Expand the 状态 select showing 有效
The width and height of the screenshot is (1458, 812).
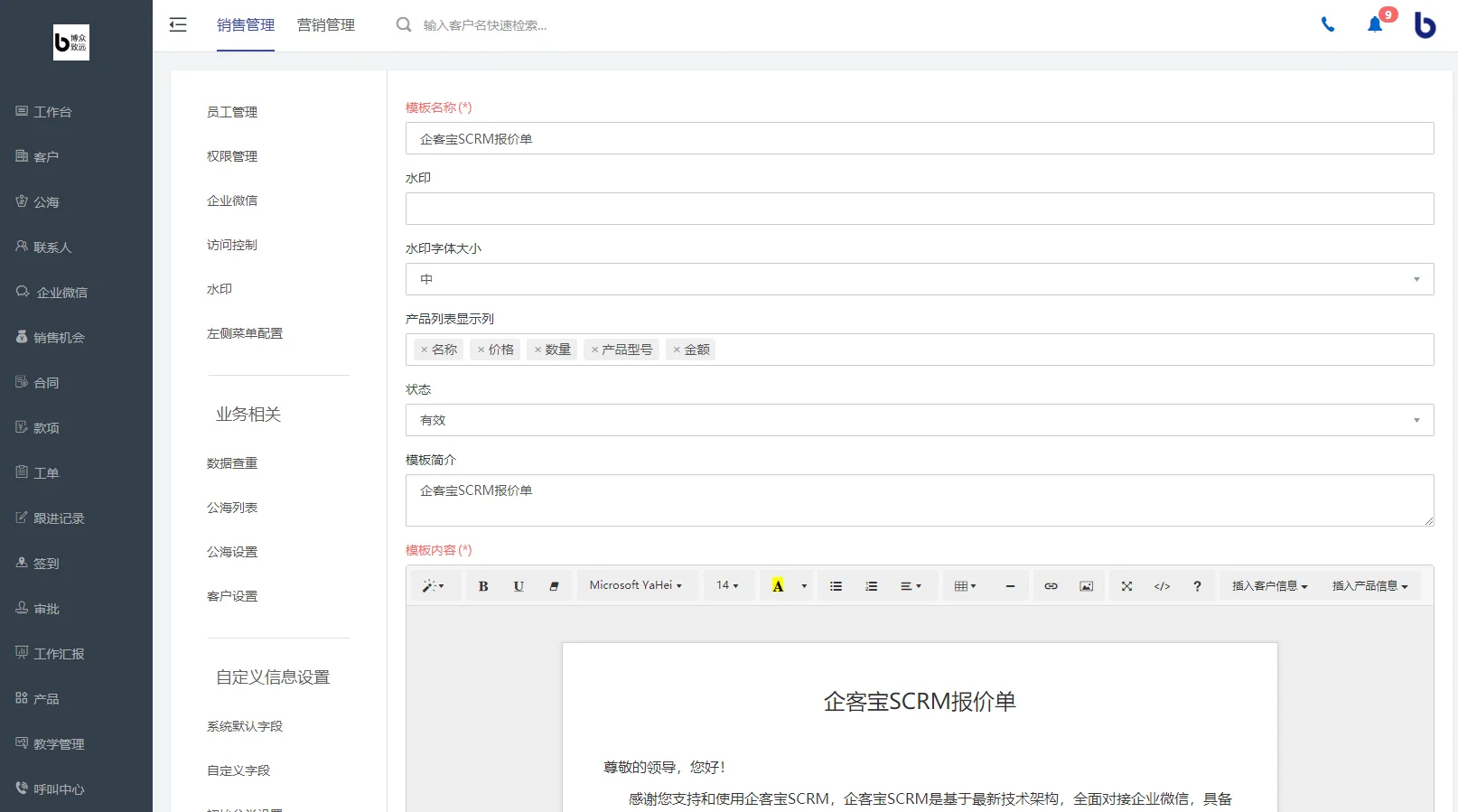click(920, 420)
